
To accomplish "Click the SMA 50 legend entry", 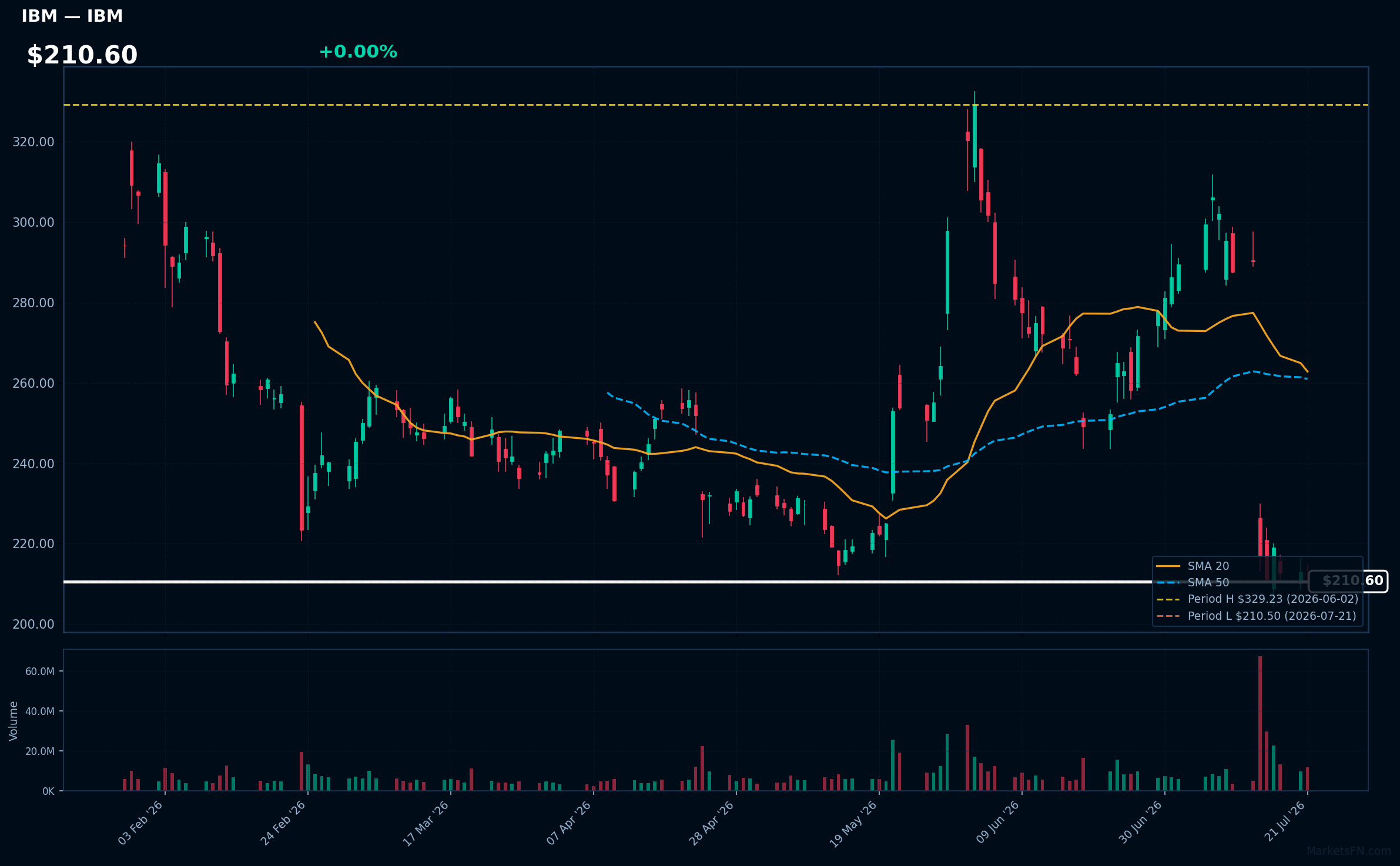I will point(1193,582).
